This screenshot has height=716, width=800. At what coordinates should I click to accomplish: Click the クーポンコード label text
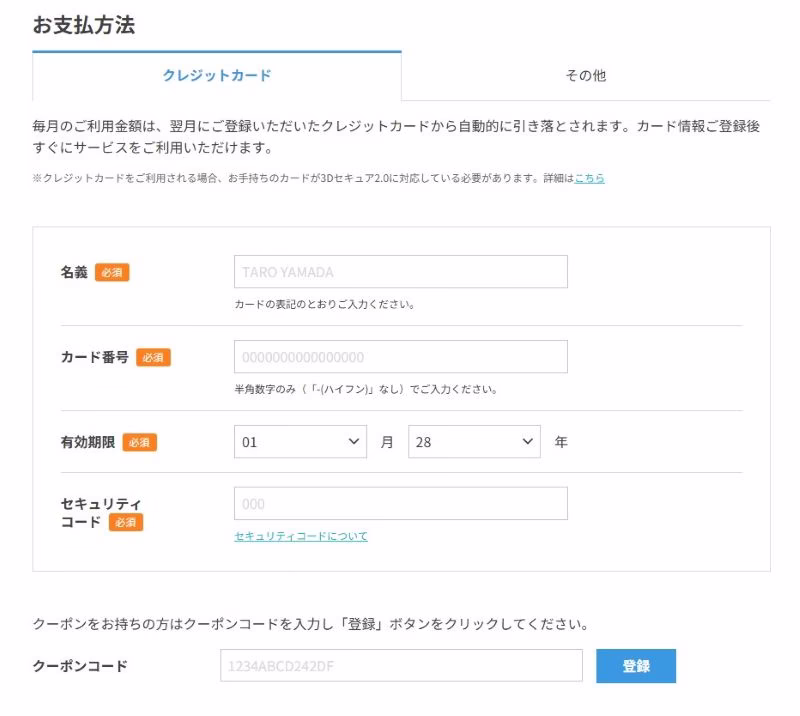coord(80,666)
